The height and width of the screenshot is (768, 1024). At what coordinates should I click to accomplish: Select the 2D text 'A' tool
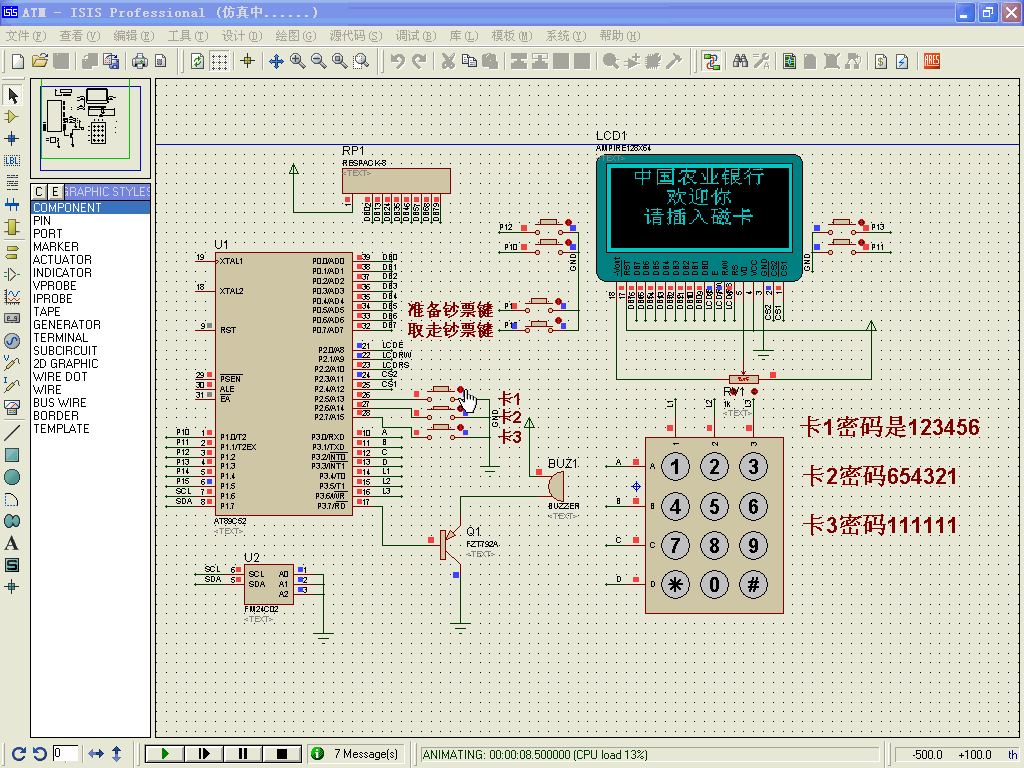point(12,543)
